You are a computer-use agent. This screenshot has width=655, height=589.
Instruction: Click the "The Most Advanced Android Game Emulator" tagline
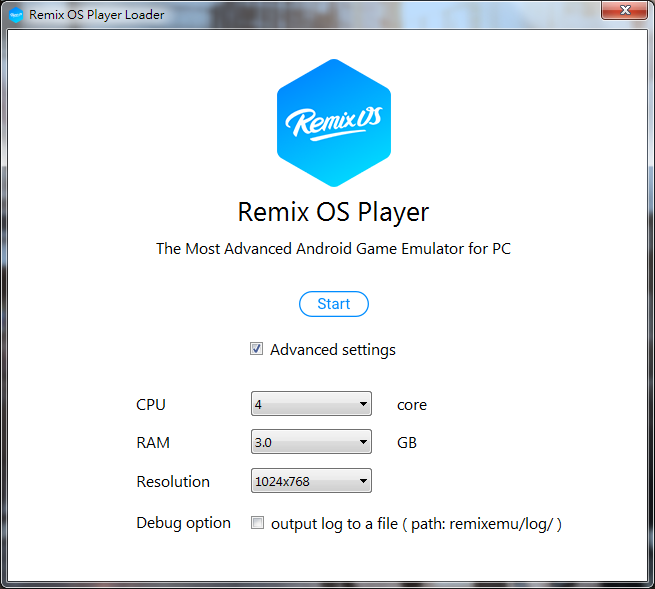333,249
